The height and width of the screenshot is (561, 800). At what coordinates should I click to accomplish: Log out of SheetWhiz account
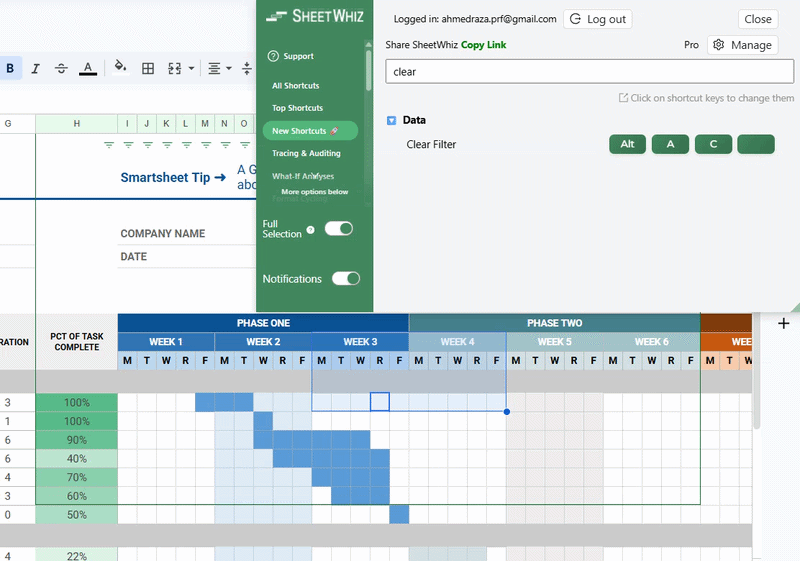[x=598, y=19]
